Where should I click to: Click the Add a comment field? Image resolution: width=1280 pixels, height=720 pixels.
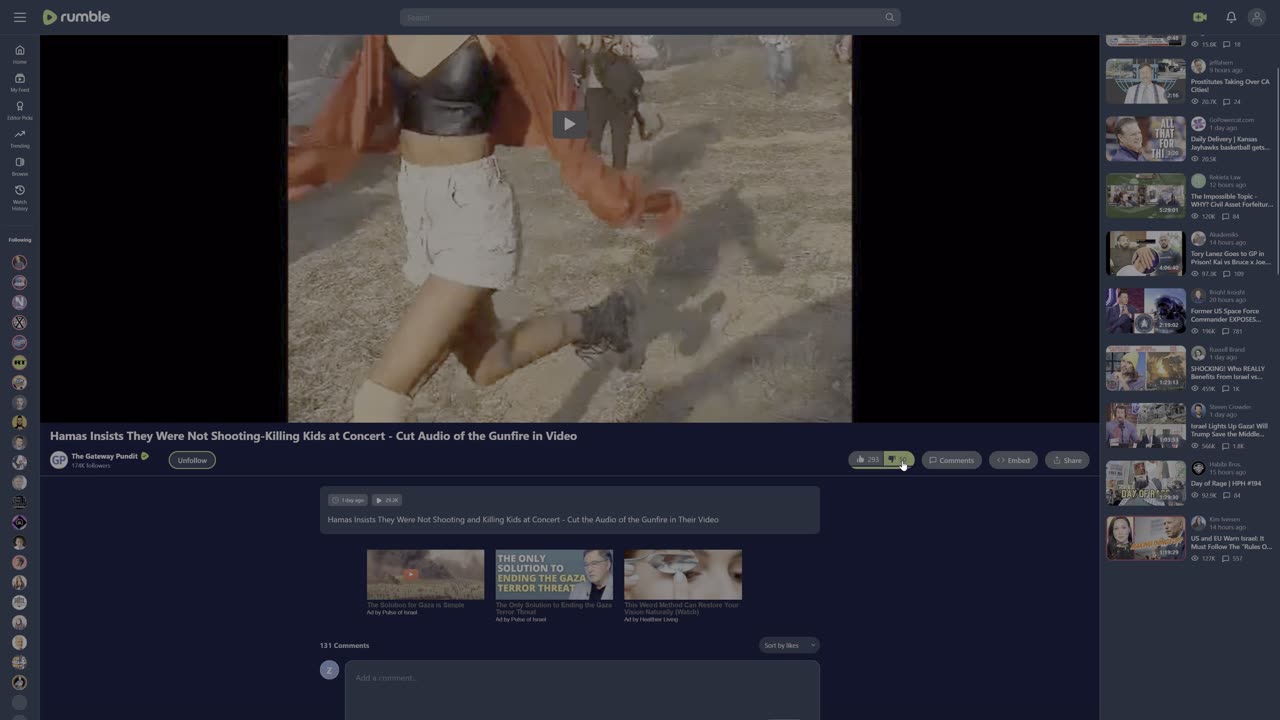582,688
